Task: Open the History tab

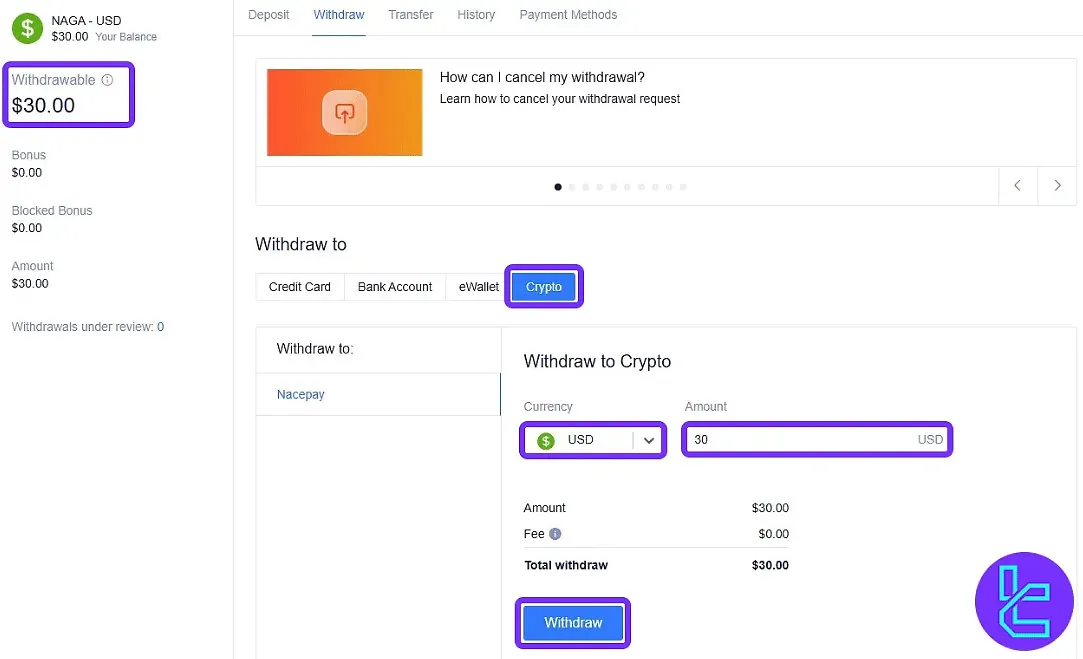Action: 476,15
